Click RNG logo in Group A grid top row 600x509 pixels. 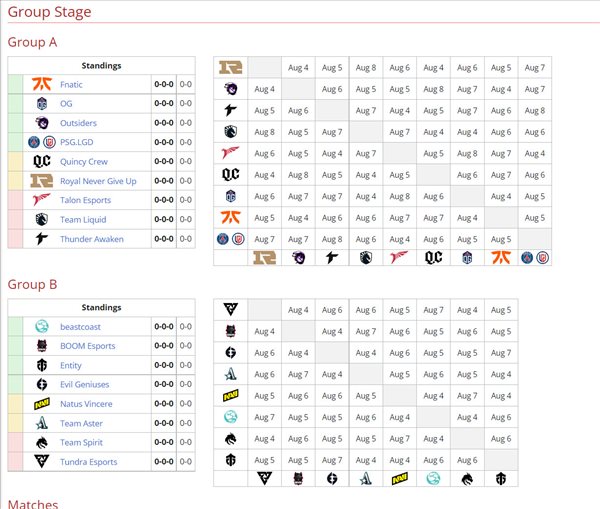pos(231,67)
